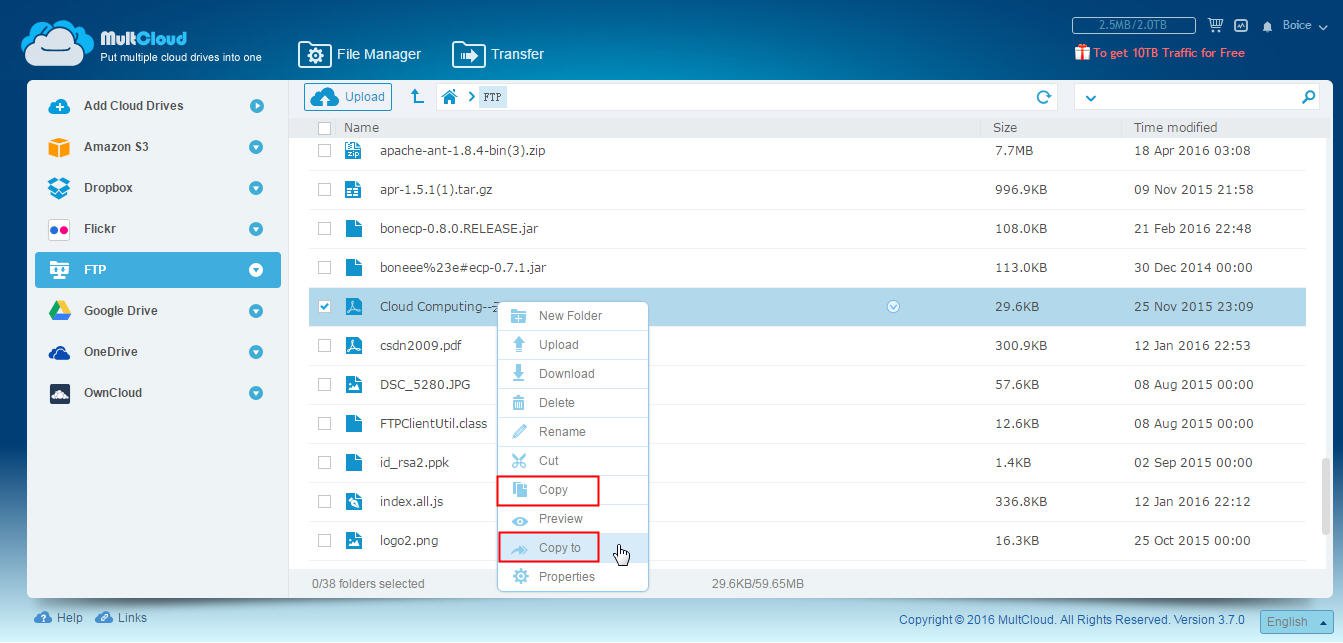Viewport: 1343px width, 643px height.
Task: Select Google Drive in the sidebar
Action: [120, 311]
